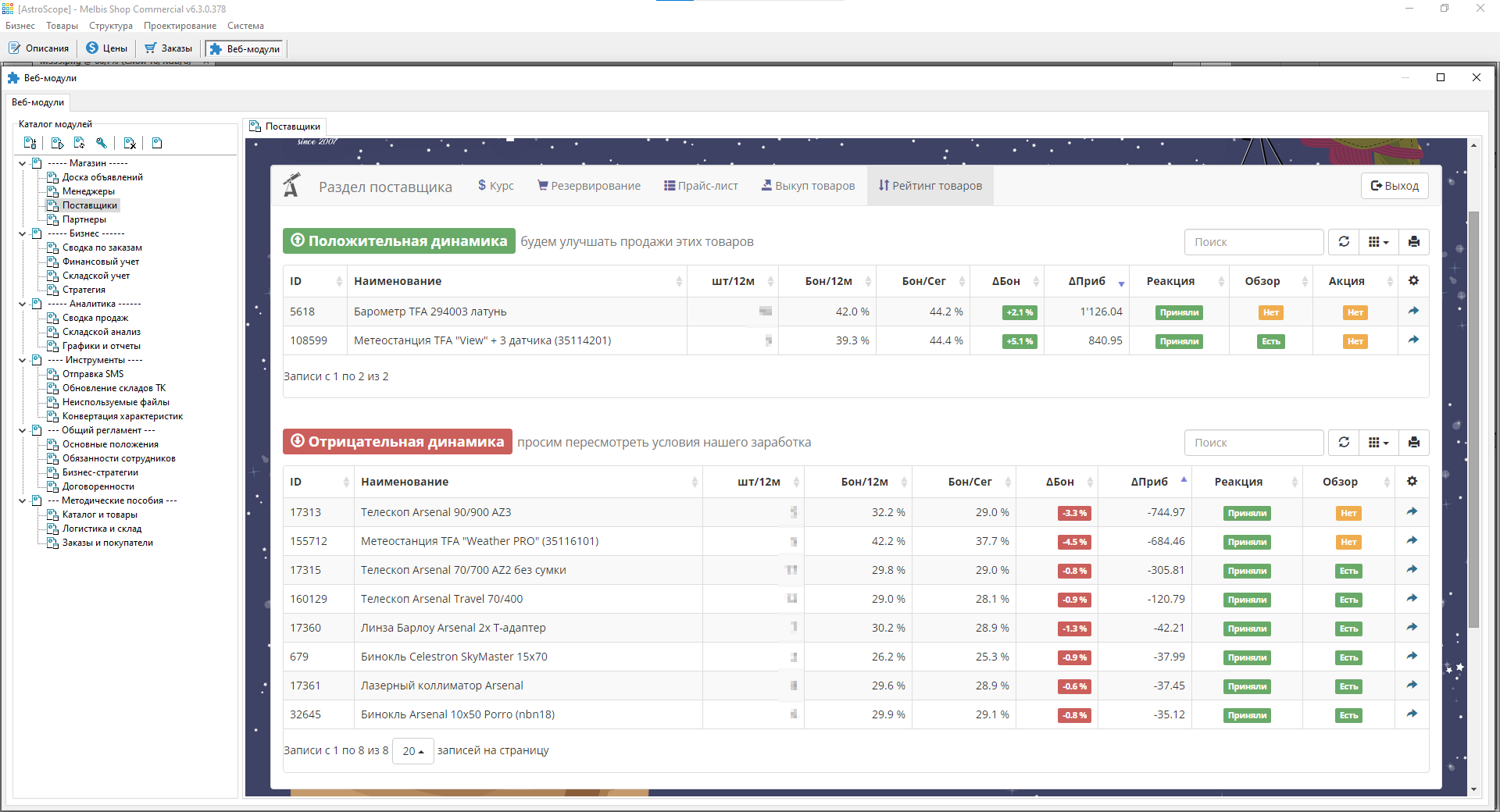Click the Выход button
This screenshot has width=1500, height=812.
[1395, 186]
